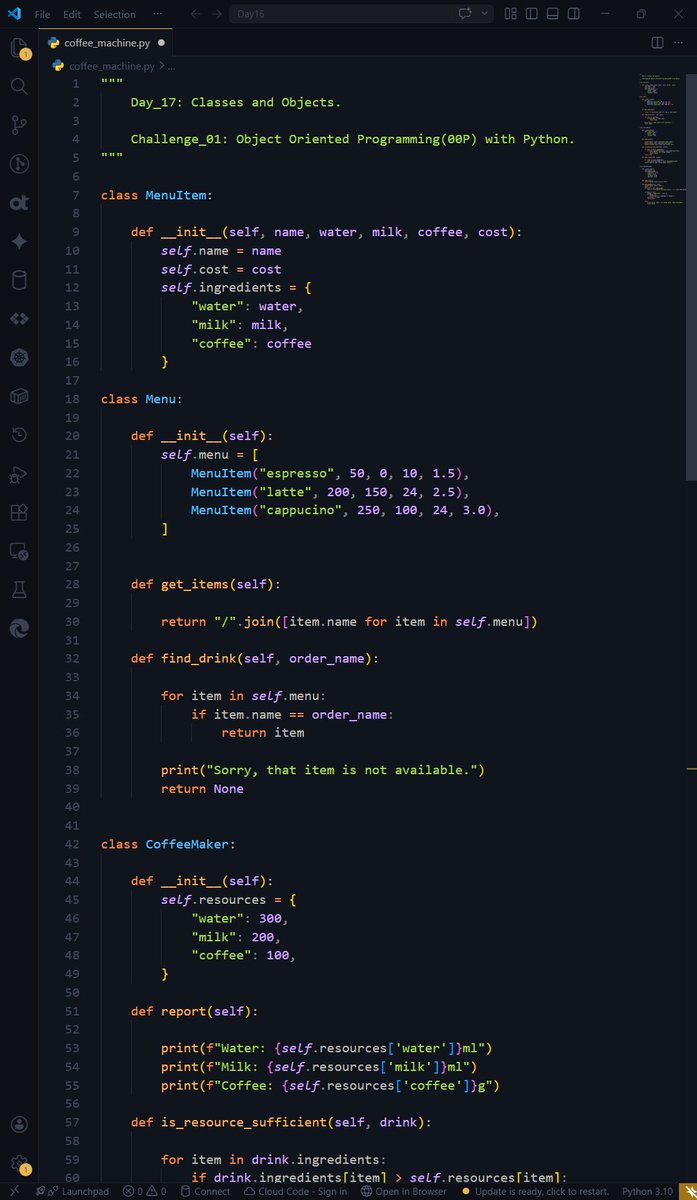Click Connect in the status bar
The image size is (697, 1200).
pos(204,1191)
